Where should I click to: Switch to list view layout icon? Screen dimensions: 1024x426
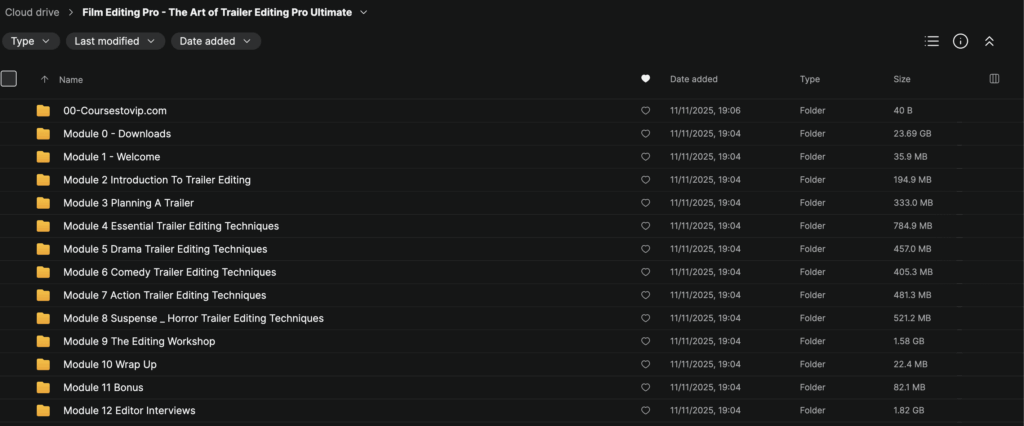click(932, 41)
